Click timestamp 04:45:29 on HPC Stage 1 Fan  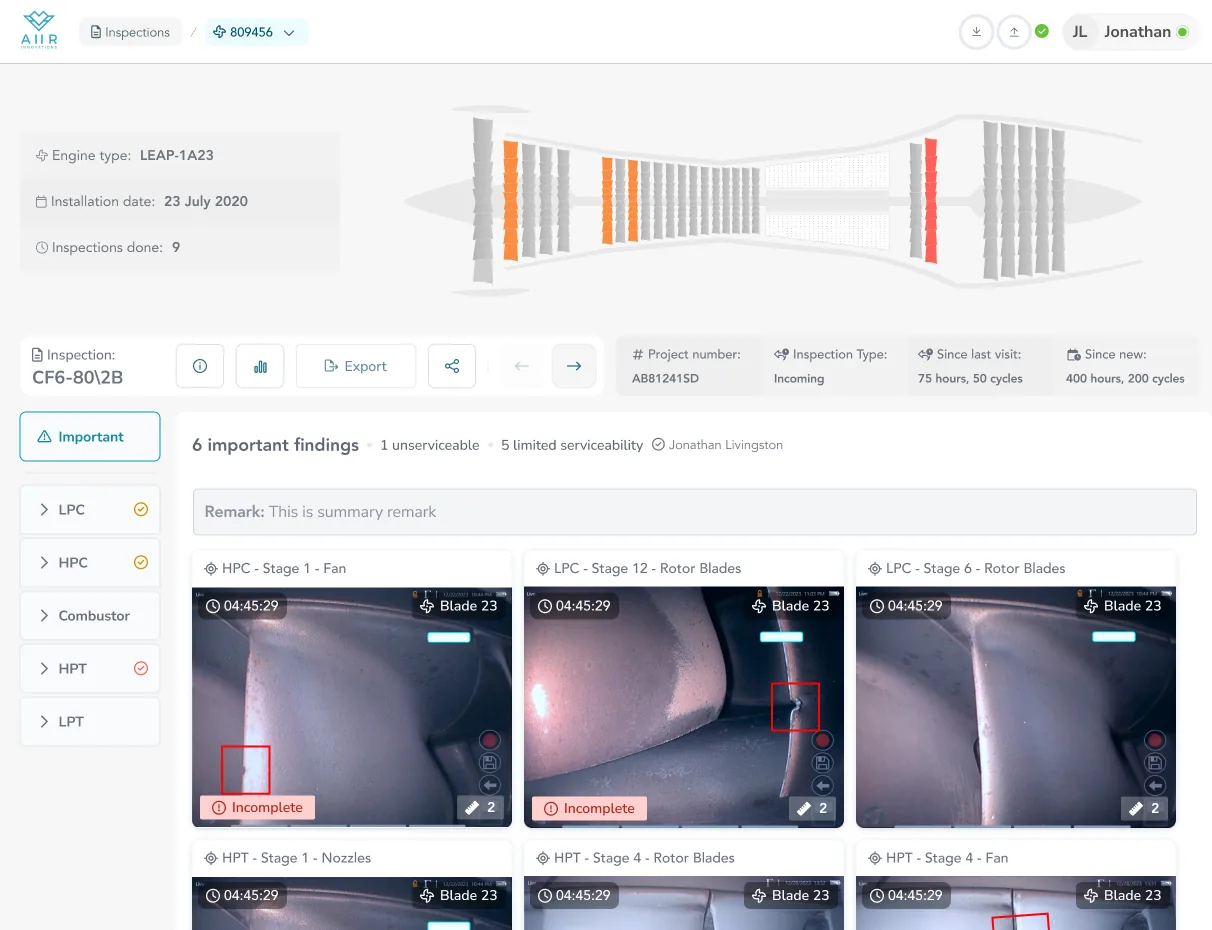pos(242,606)
